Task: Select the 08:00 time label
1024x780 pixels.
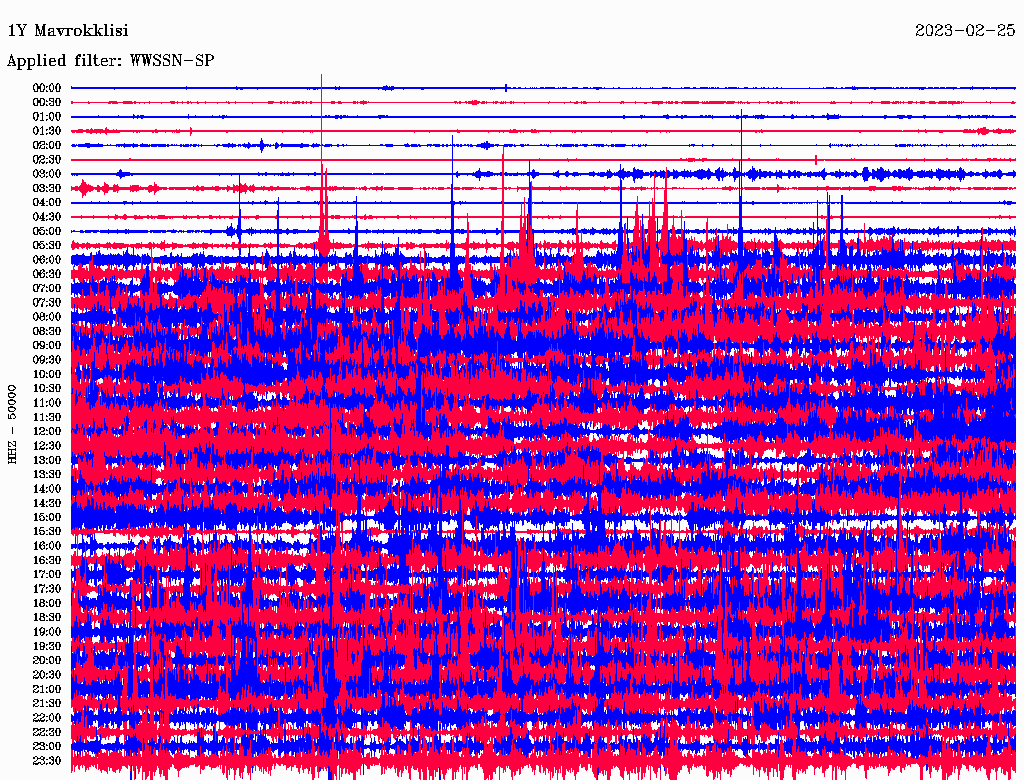Action: (47, 317)
